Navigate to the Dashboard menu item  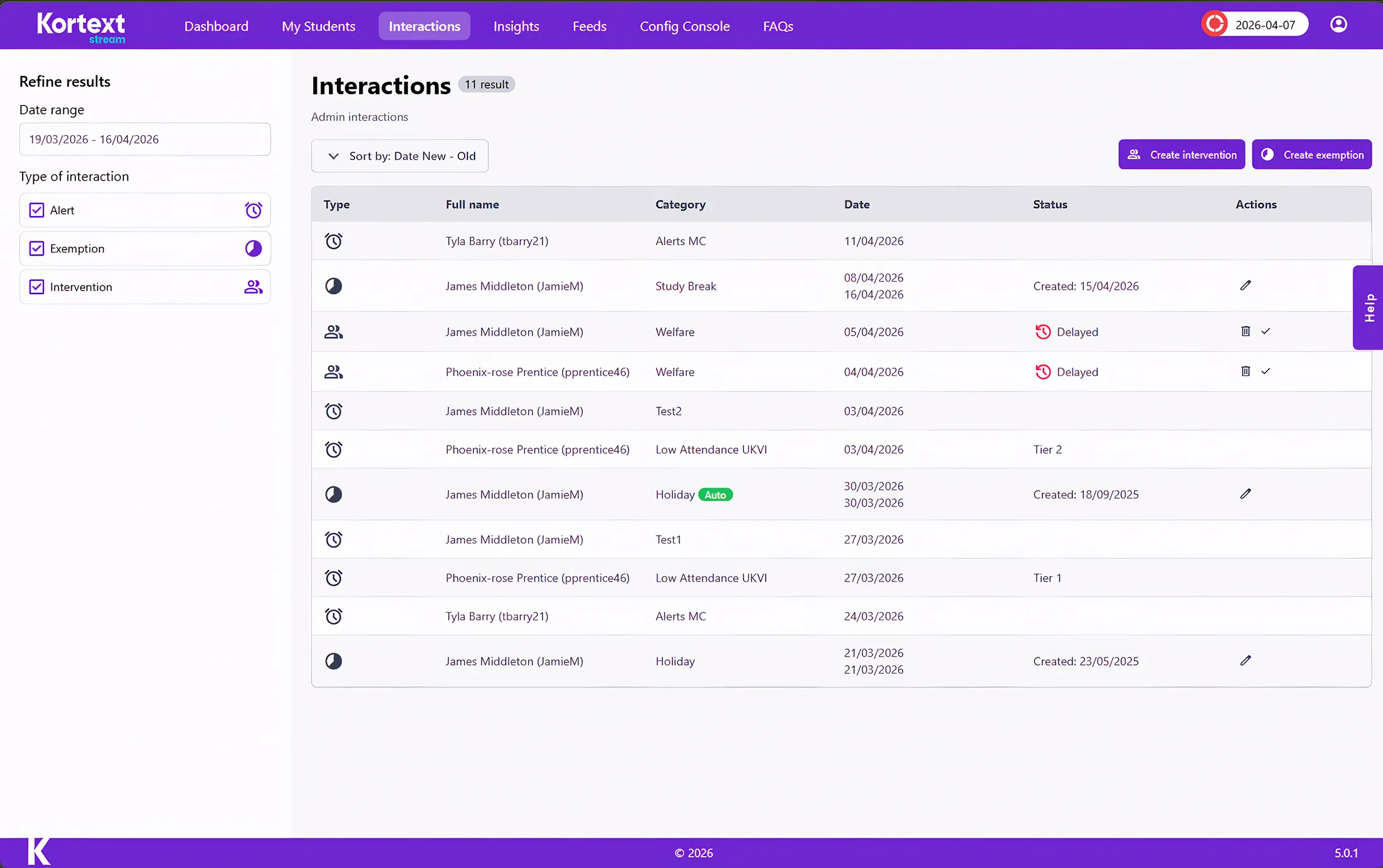(216, 26)
